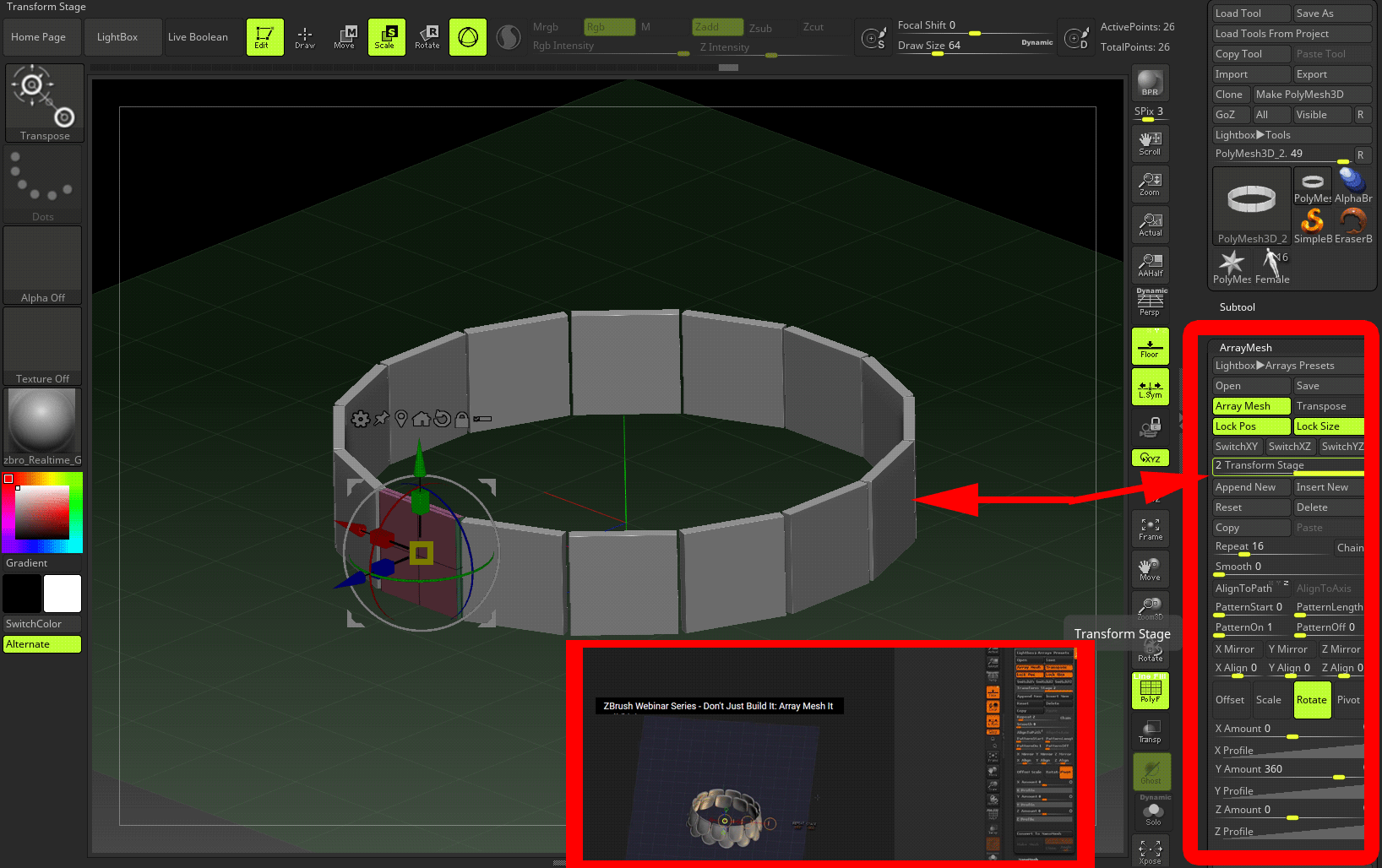The height and width of the screenshot is (868, 1382).
Task: Toggle L.Sym local symmetry
Action: pos(1151,387)
